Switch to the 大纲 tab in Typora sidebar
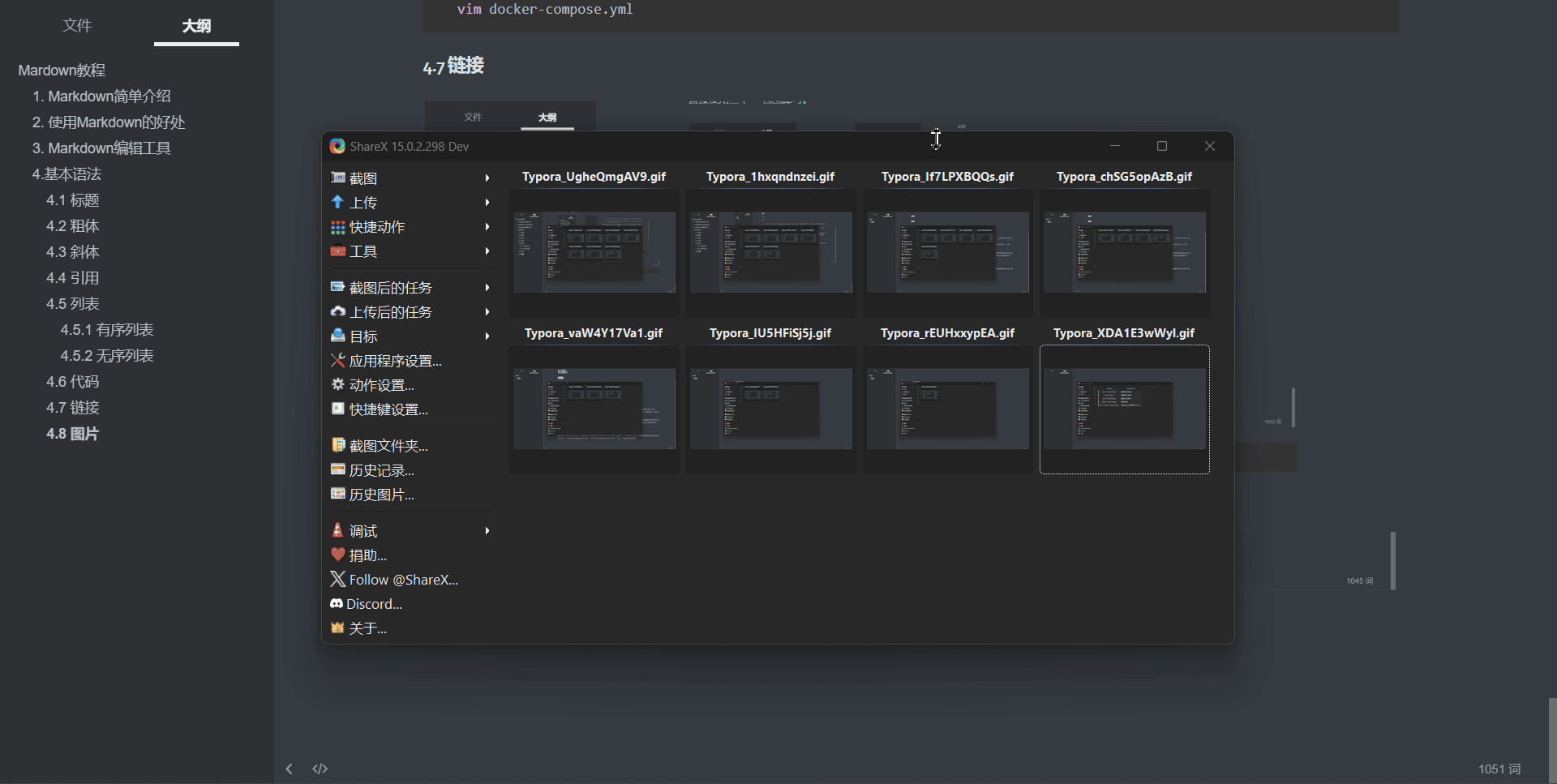 pyautogui.click(x=196, y=26)
